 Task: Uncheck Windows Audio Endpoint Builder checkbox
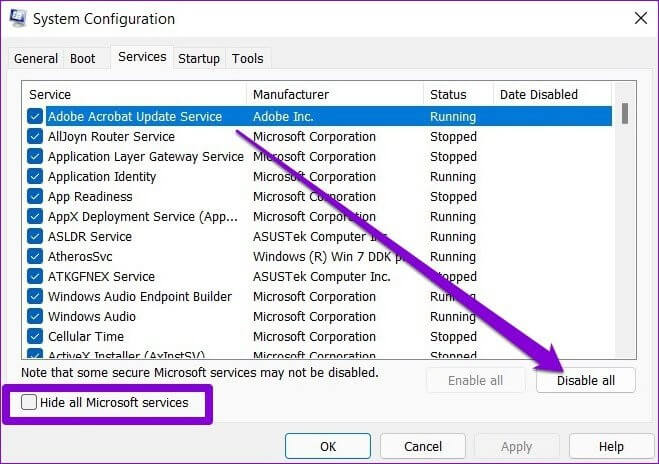35,296
